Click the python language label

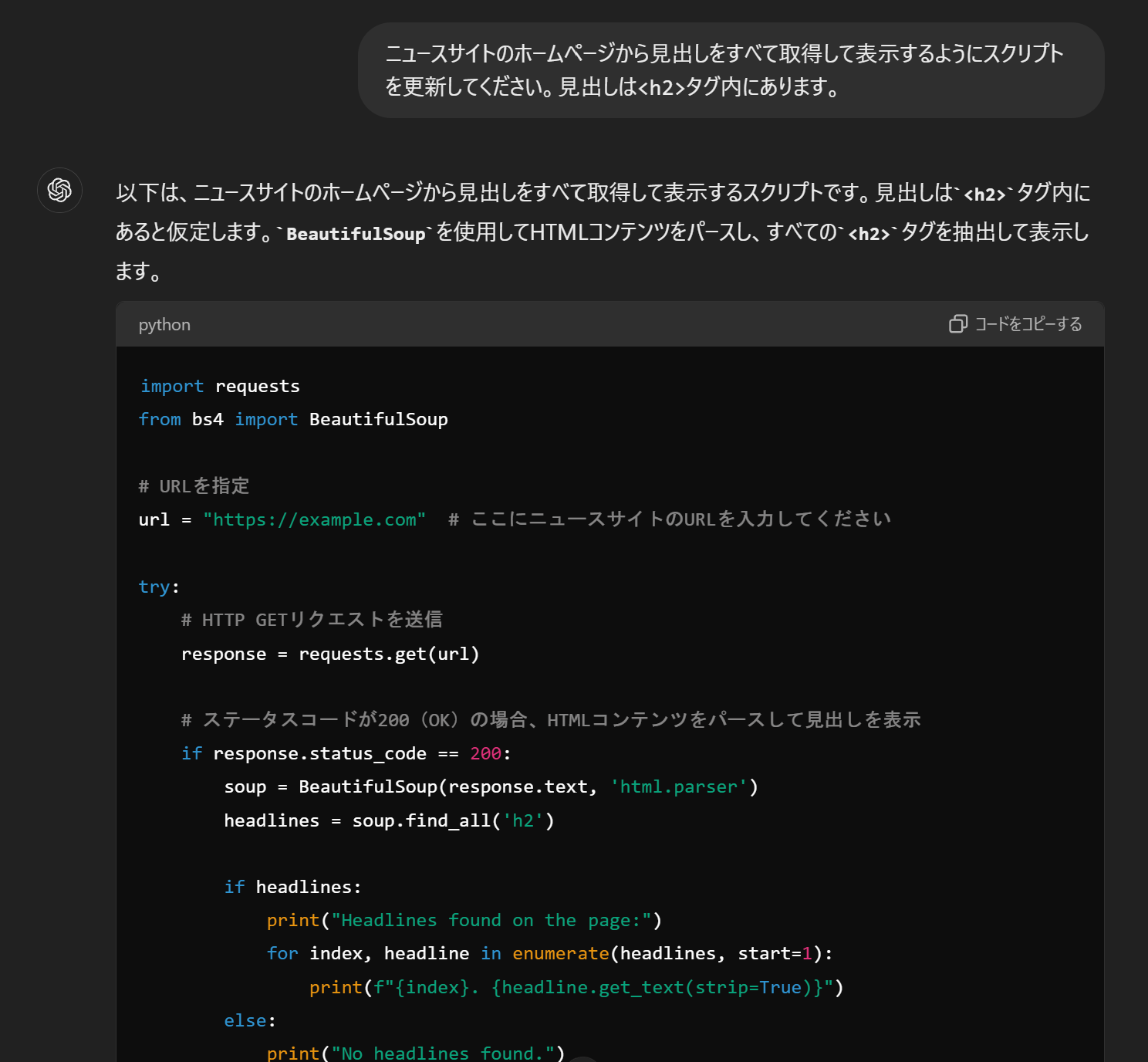point(164,325)
